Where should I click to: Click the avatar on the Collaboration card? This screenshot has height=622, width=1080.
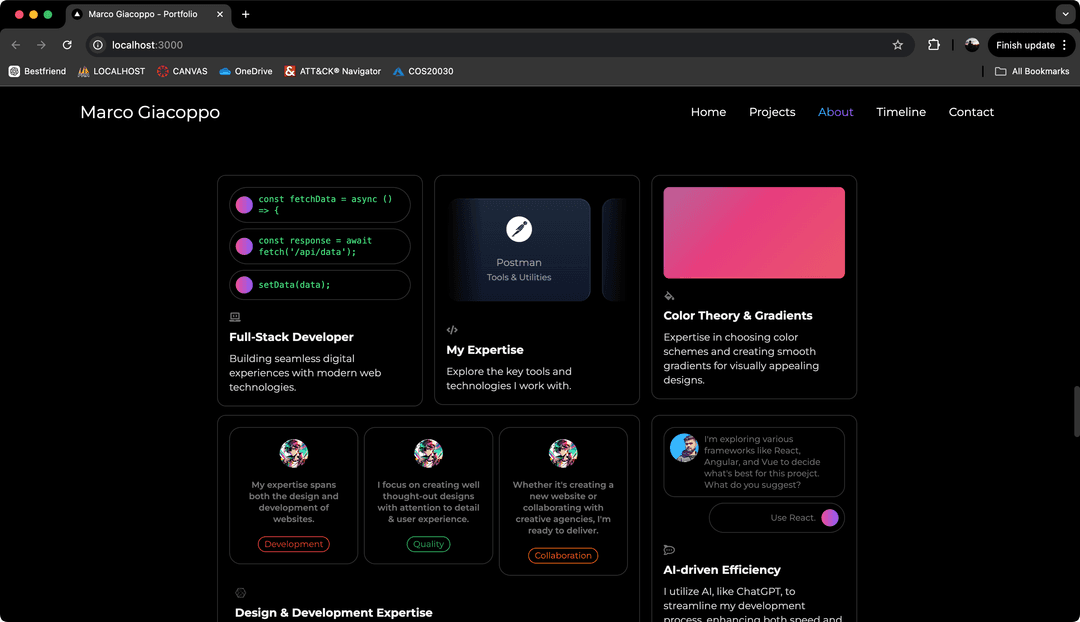(x=563, y=453)
